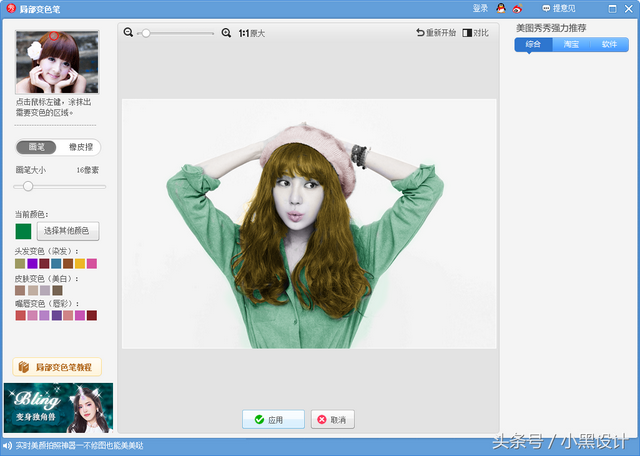
Task: Pick the purple hair color swatch
Action: (x=32, y=263)
